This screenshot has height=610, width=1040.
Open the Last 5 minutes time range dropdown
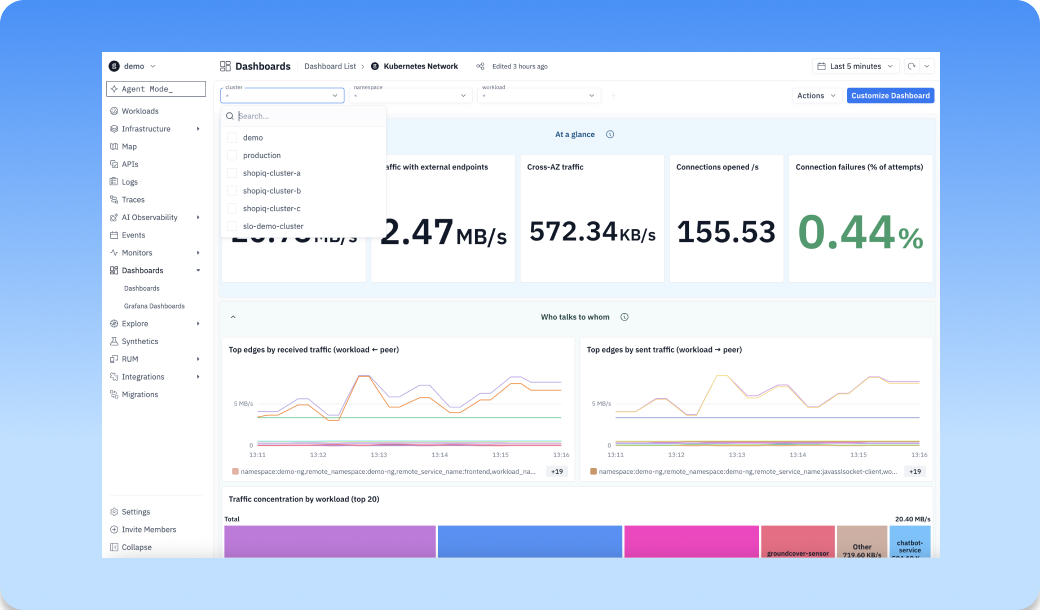pyautogui.click(x=856, y=66)
